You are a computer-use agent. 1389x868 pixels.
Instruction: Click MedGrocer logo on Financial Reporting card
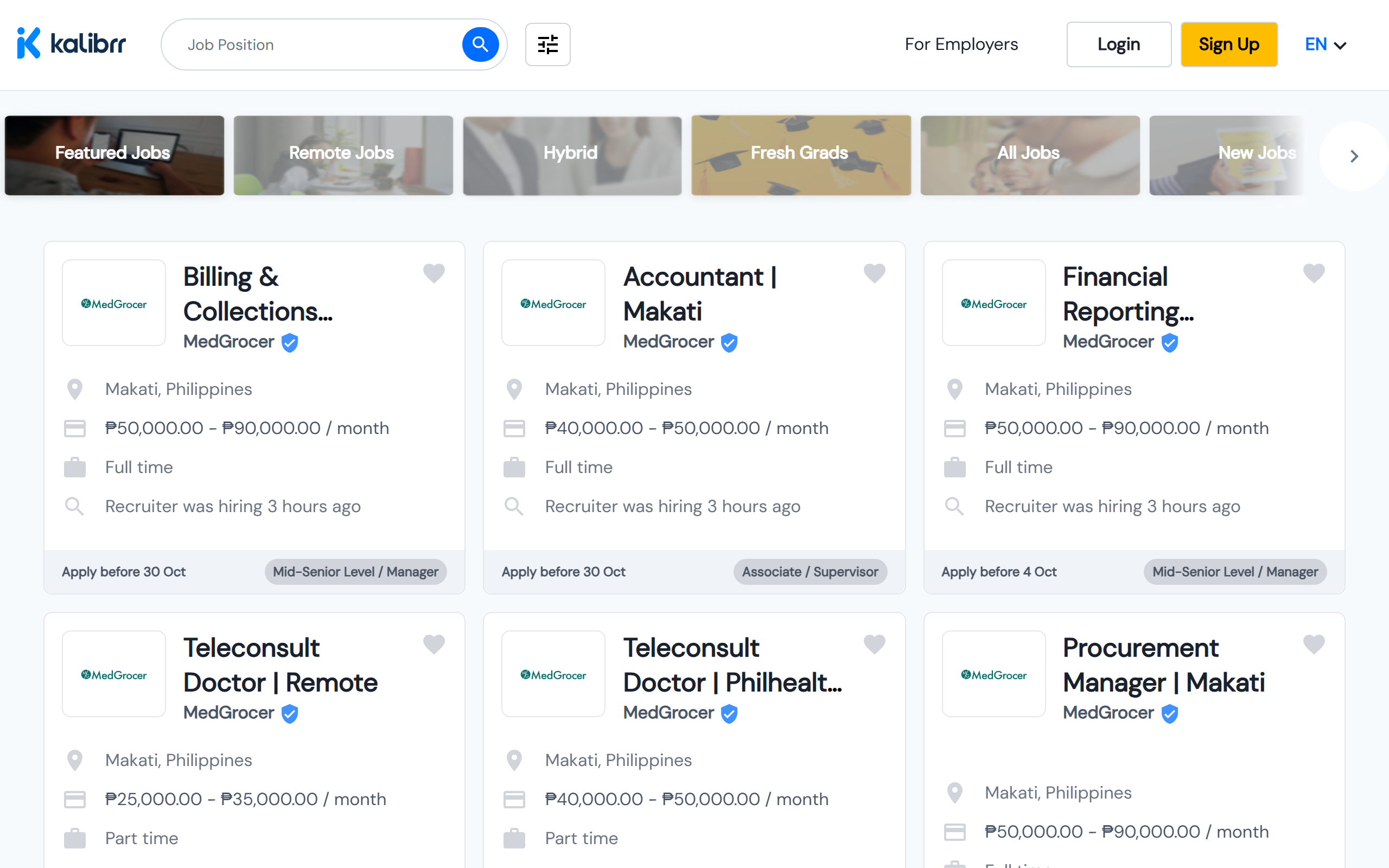point(993,303)
